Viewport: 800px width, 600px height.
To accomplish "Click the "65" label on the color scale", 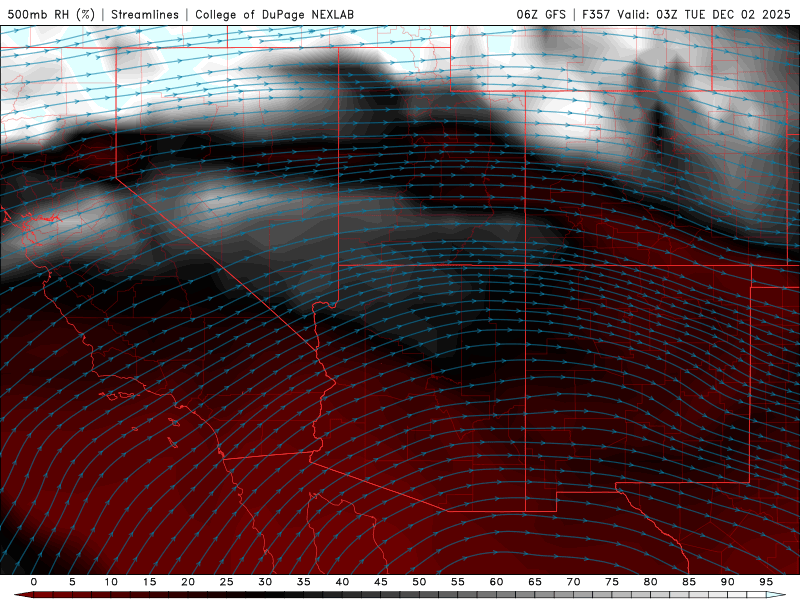I will point(535,582).
